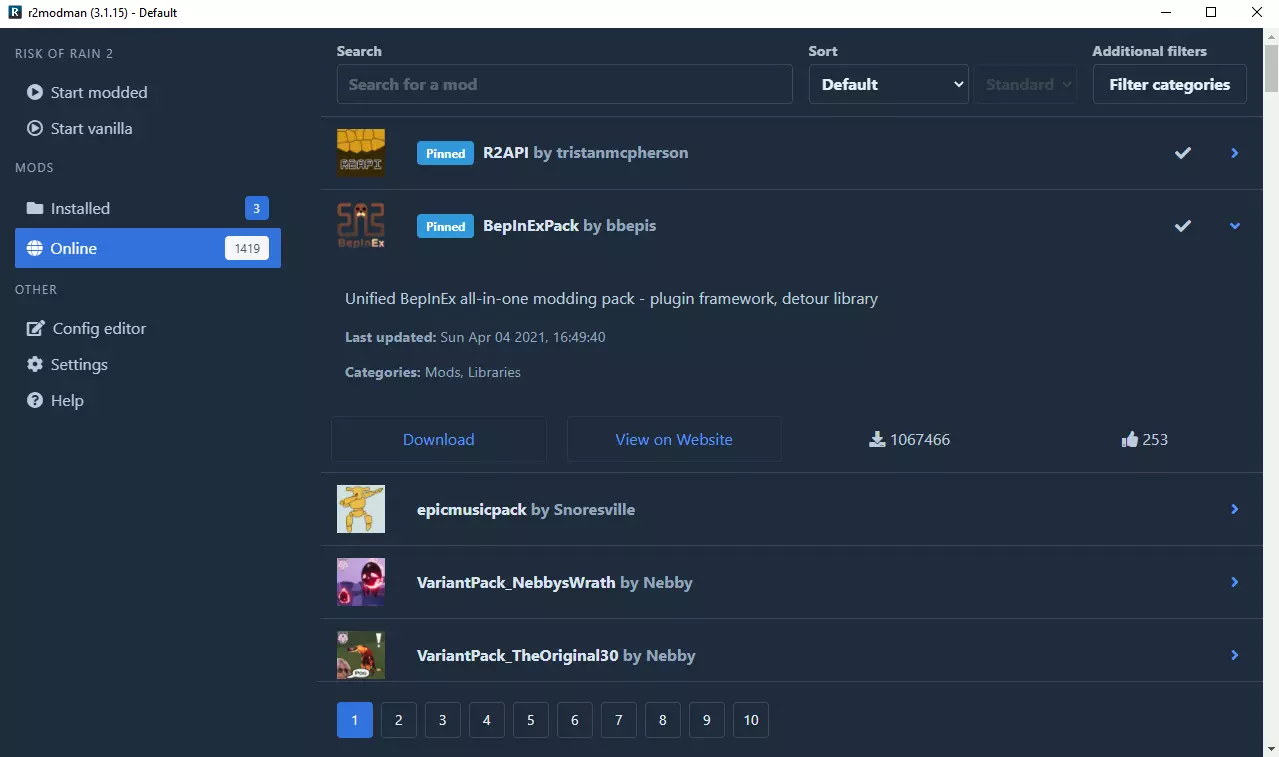The image size is (1279, 757).
Task: Click the BepInEx mod logo thumbnail
Action: tap(361, 226)
